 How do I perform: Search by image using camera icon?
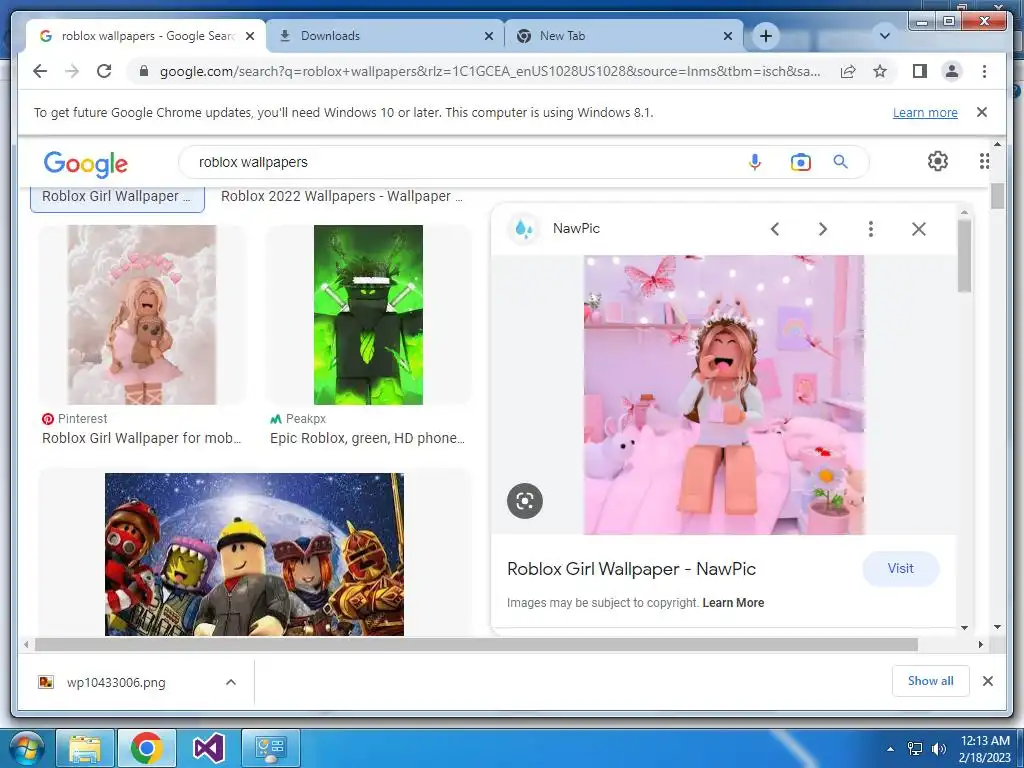[801, 162]
